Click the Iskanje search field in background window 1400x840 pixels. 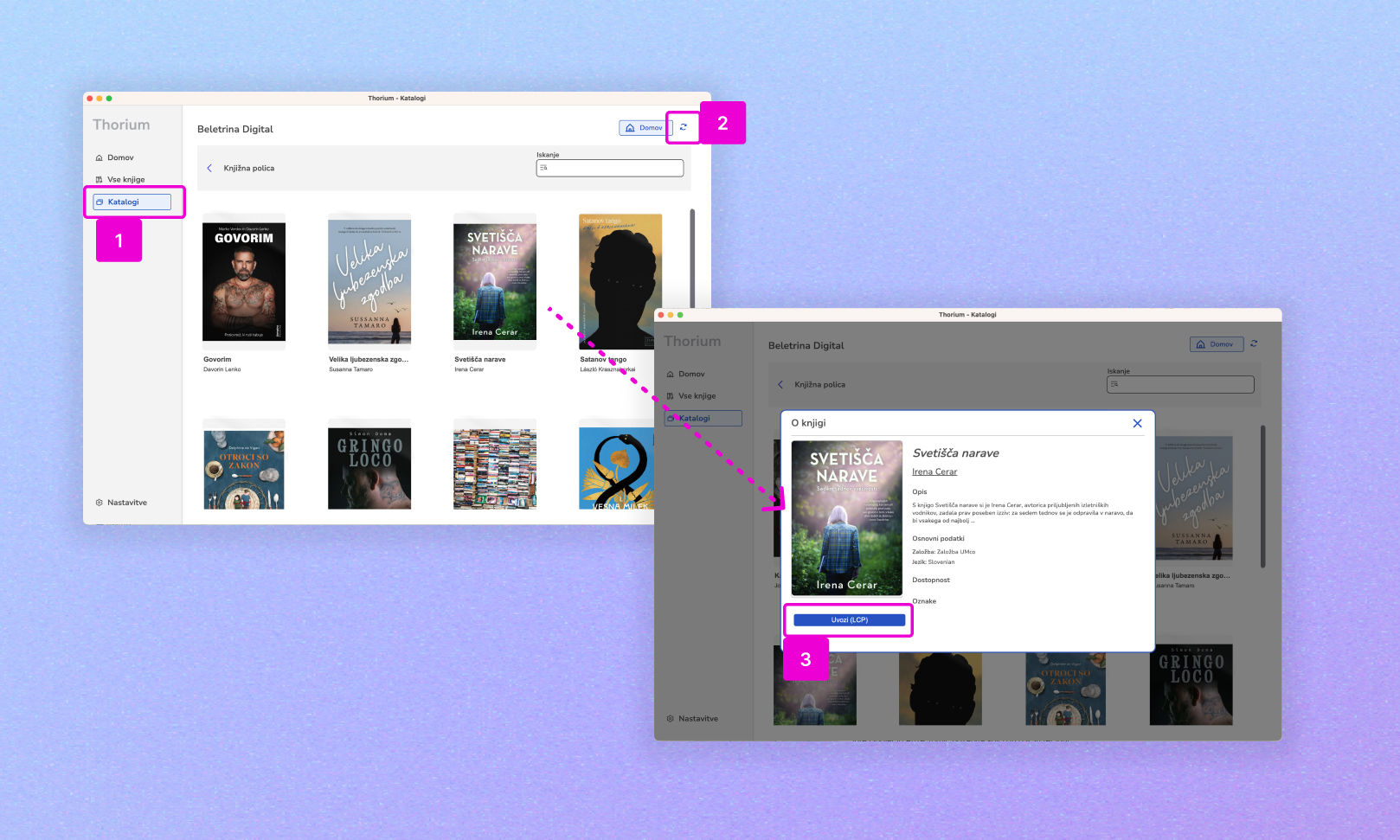(x=610, y=168)
